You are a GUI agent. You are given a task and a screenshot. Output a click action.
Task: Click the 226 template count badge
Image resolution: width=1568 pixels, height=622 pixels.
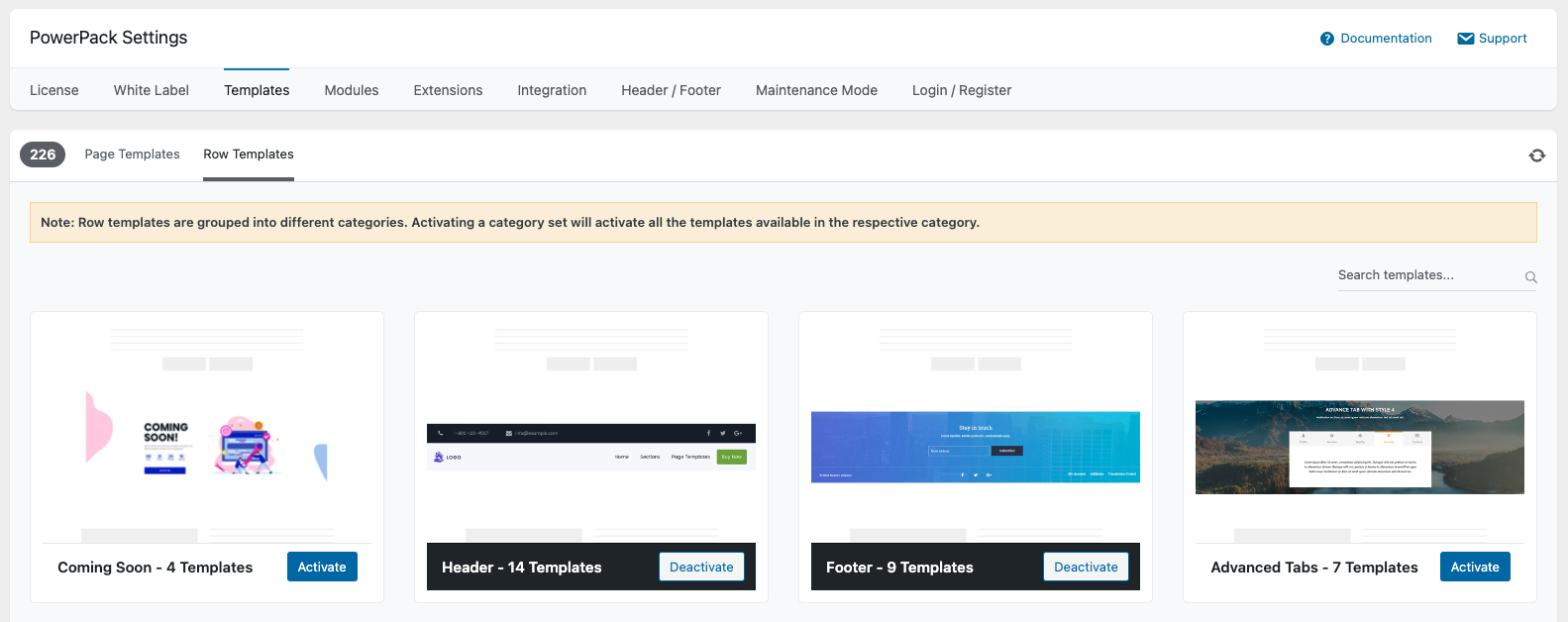[43, 155]
